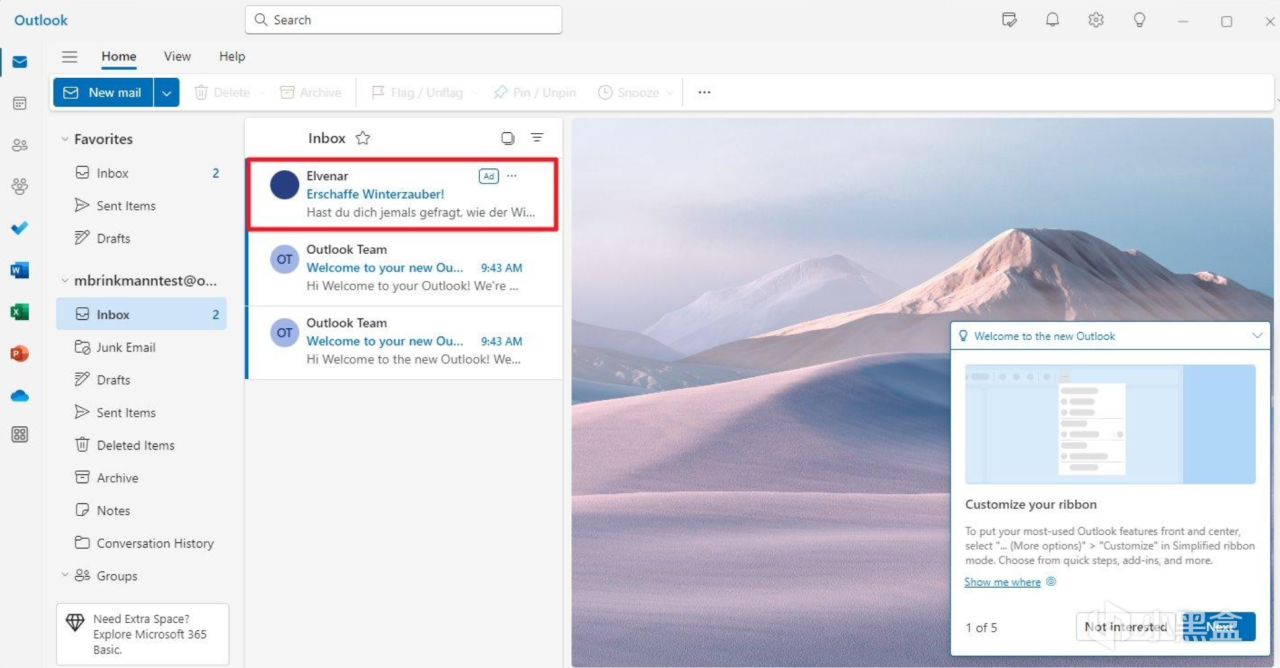Open the Conversation History folder

pos(141,543)
